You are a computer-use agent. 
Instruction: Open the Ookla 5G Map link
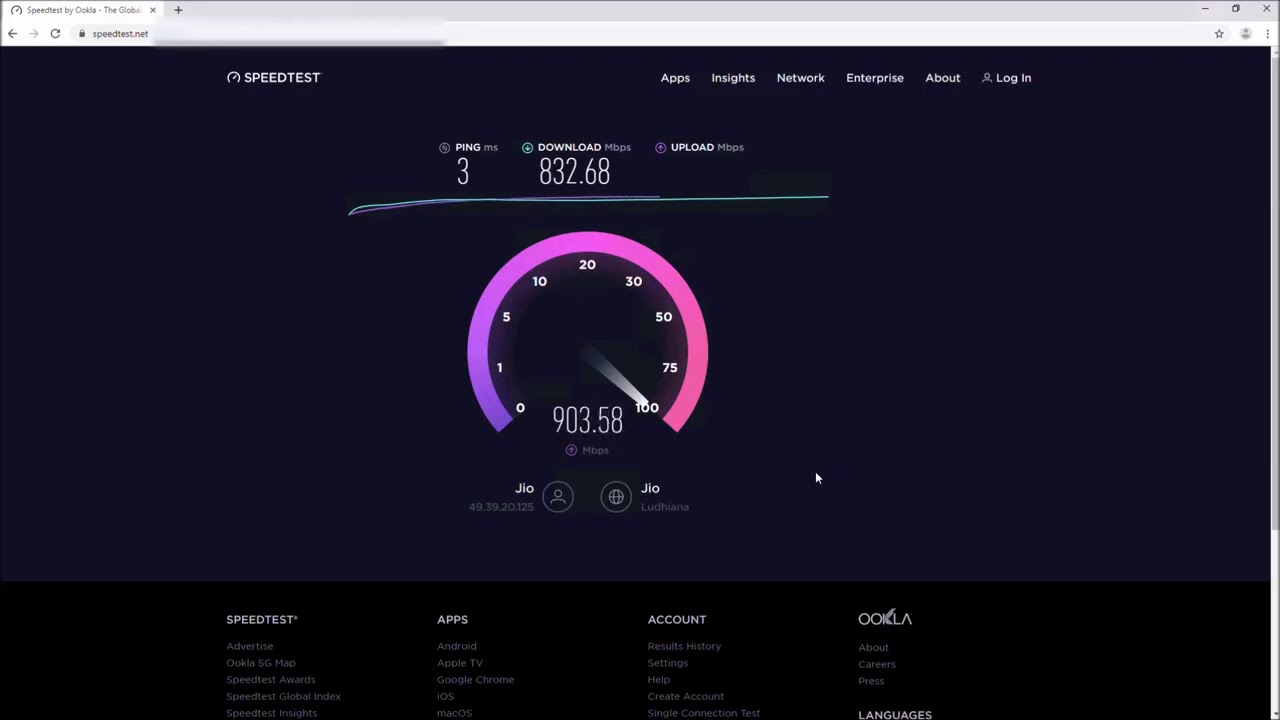(261, 663)
